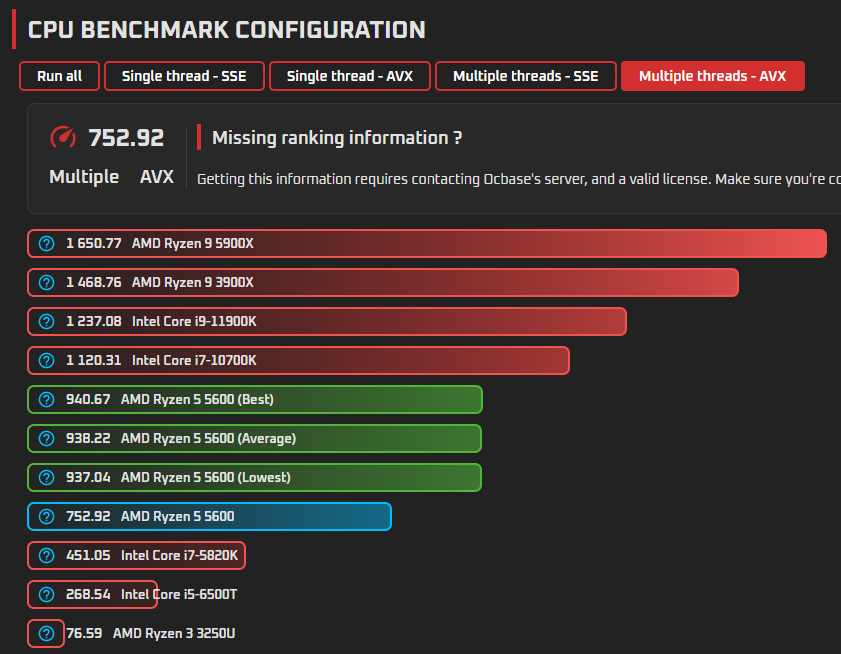This screenshot has height=654, width=841.
Task: Select the 1 650.77 score value
Action: (x=94, y=244)
